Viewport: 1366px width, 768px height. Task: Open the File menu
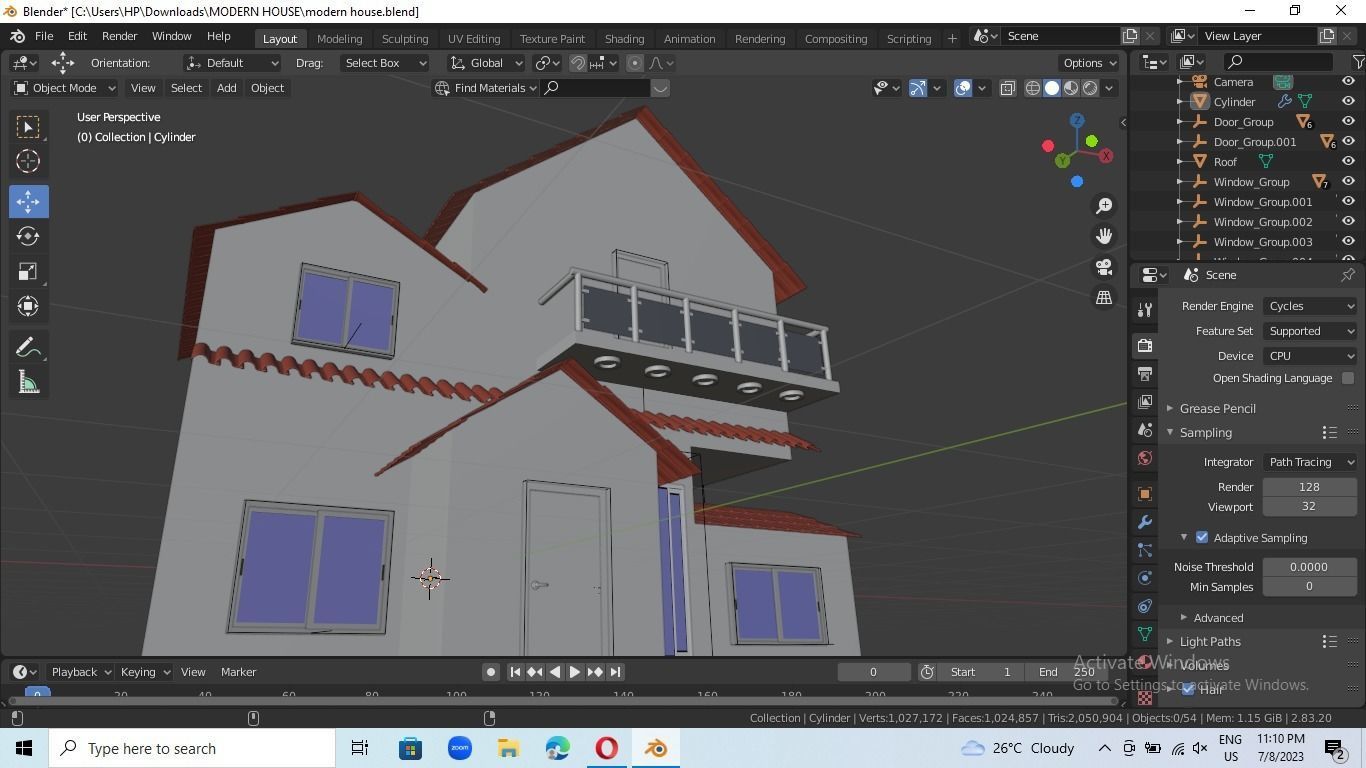click(44, 36)
